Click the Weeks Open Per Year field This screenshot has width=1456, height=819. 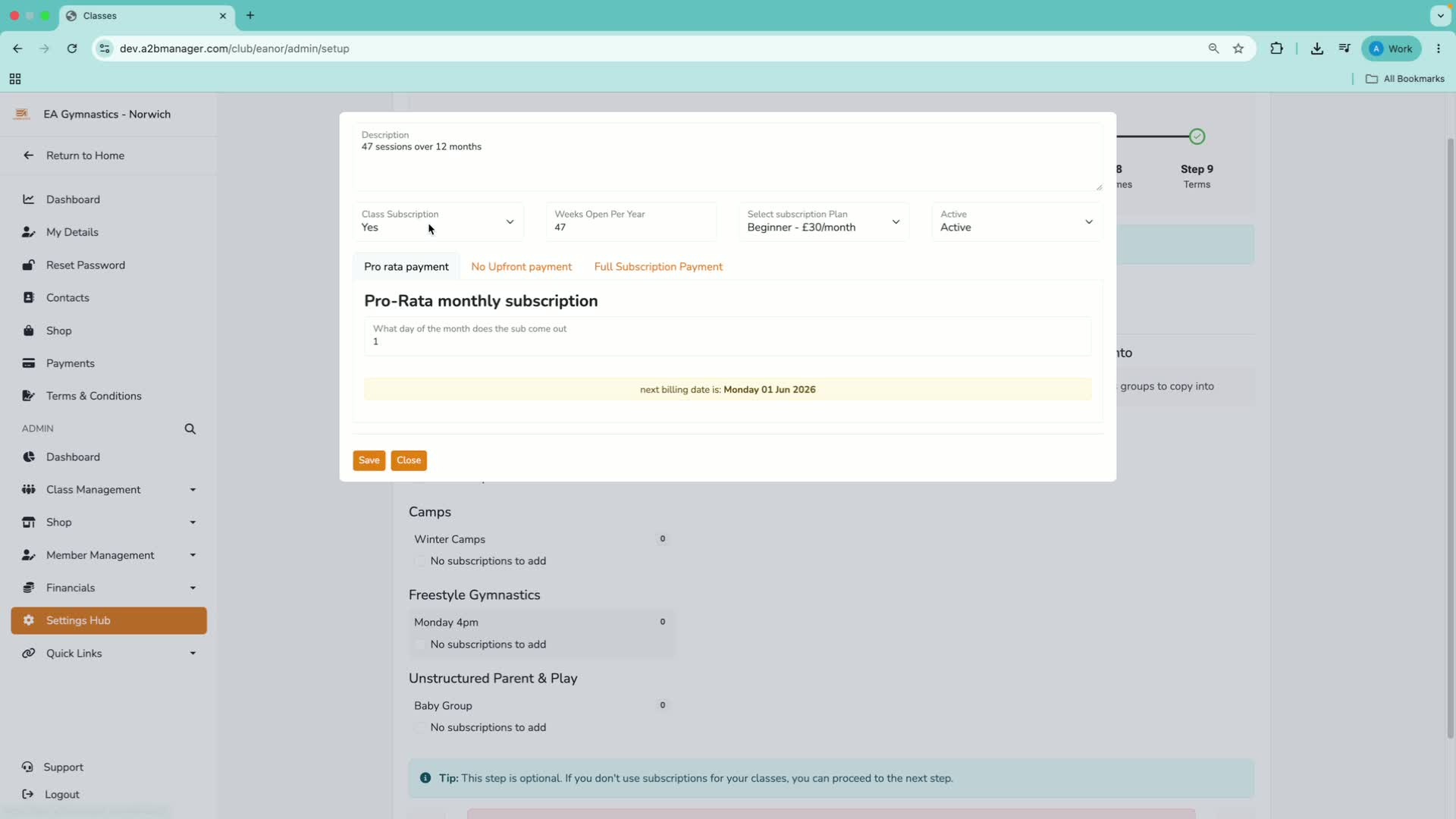tap(631, 221)
